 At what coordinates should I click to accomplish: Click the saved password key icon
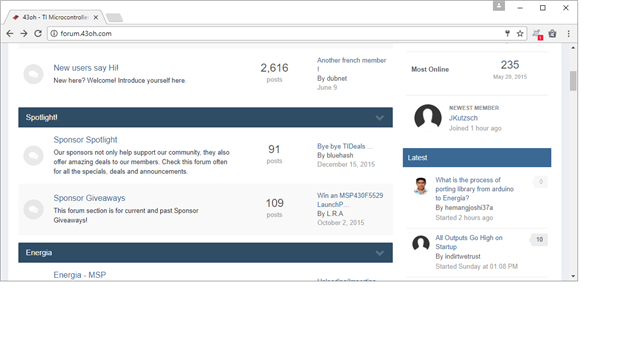pyautogui.click(x=507, y=34)
